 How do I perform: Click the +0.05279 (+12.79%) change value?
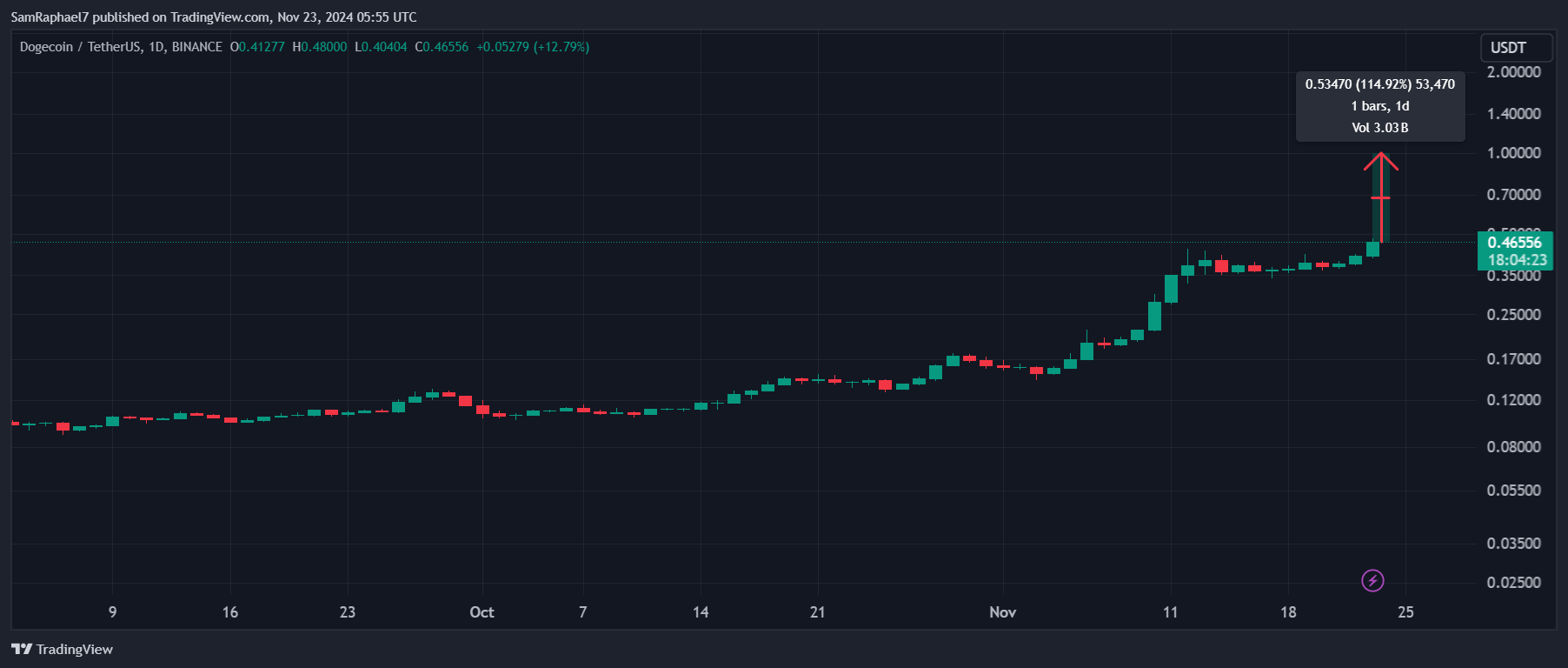point(533,47)
